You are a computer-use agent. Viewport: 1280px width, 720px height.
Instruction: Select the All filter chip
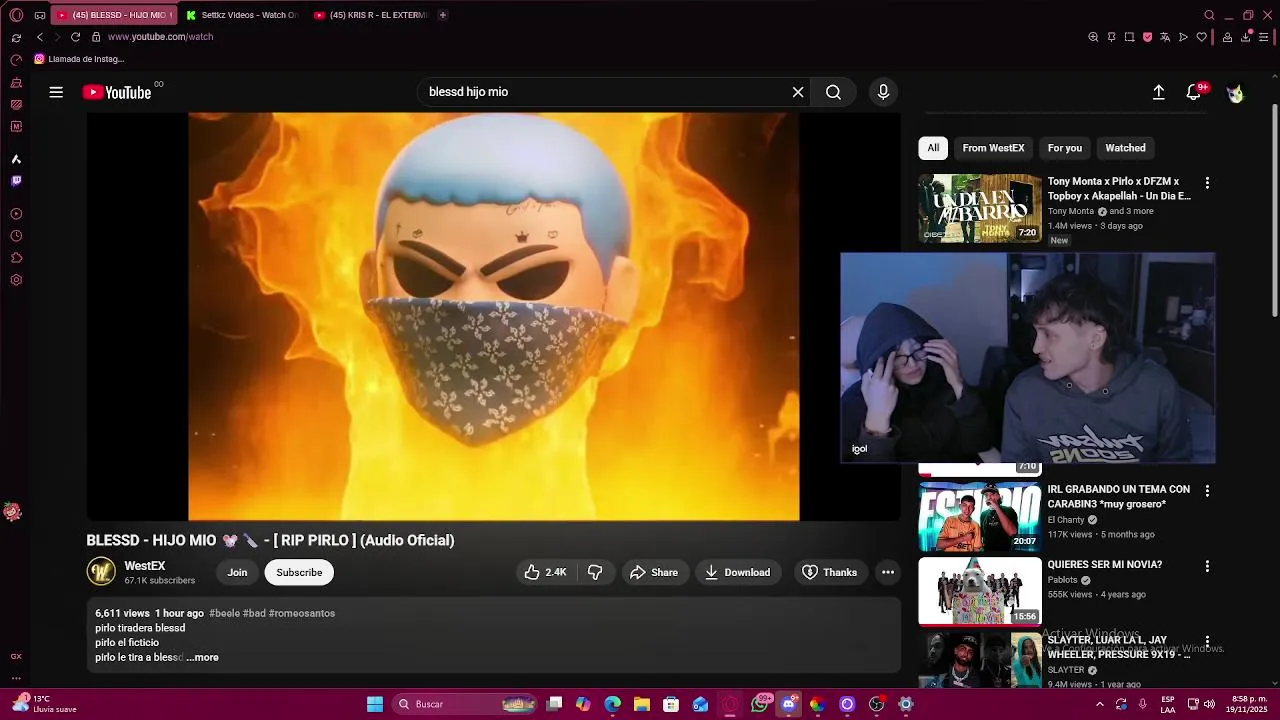[x=933, y=148]
